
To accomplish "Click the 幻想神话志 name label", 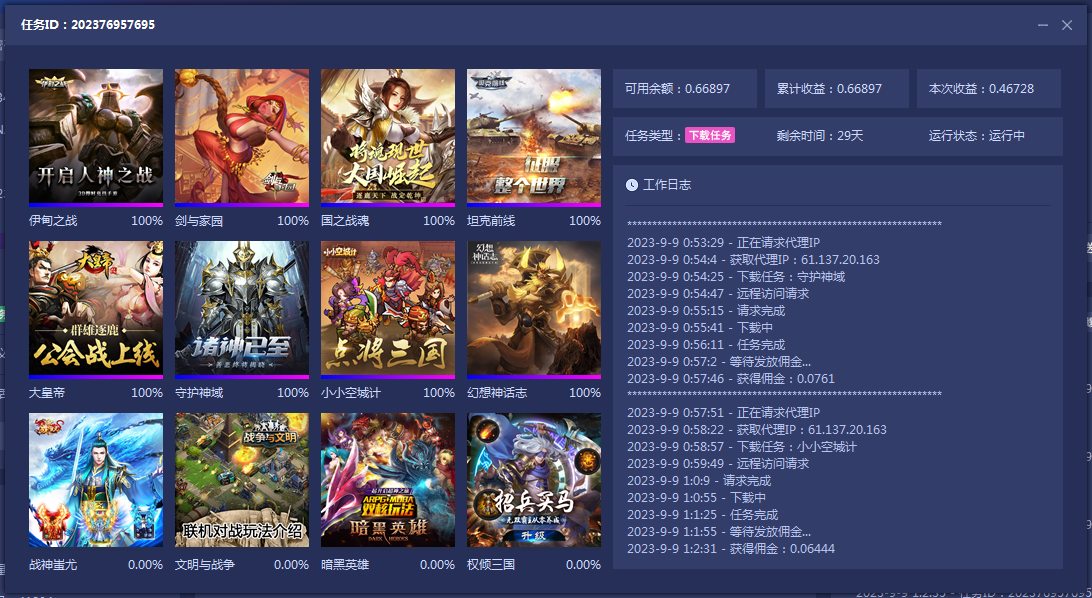I will [x=497, y=393].
